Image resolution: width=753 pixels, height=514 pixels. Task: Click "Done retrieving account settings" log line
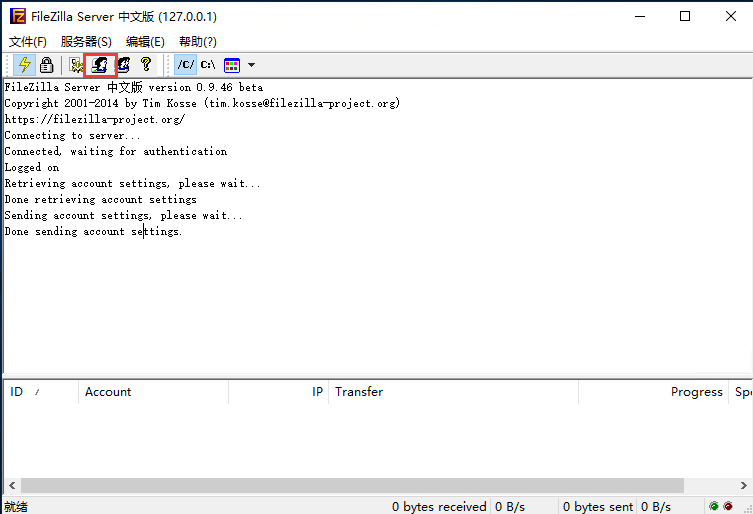coord(100,199)
